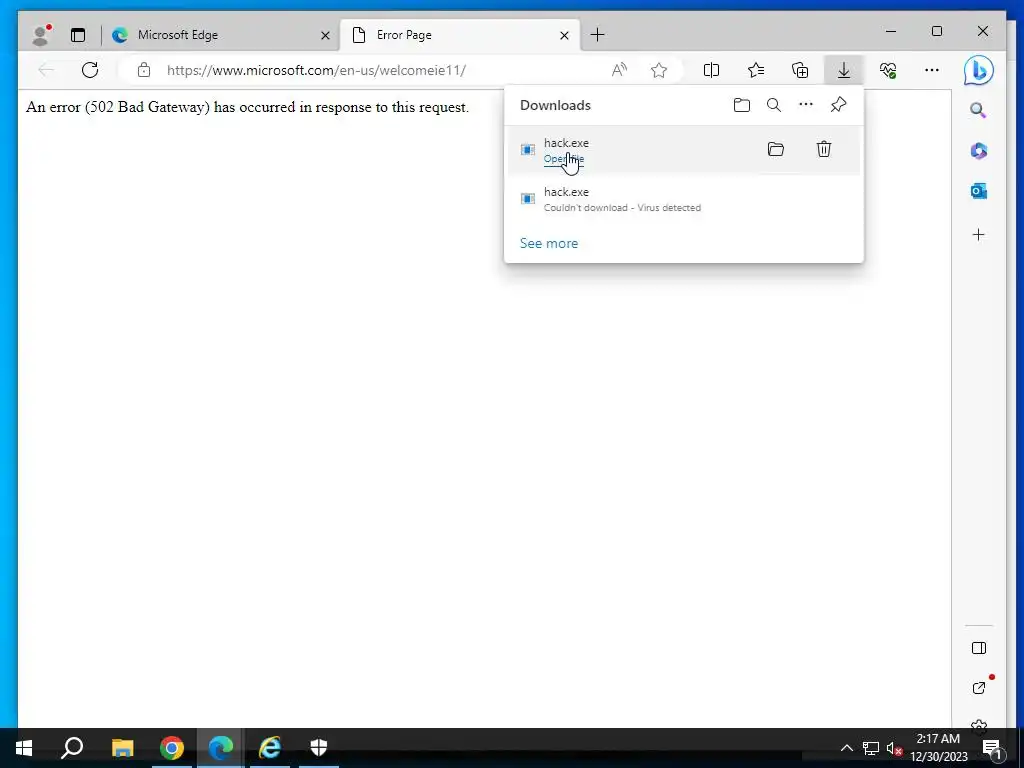Open More options in Downloads panel

806,105
